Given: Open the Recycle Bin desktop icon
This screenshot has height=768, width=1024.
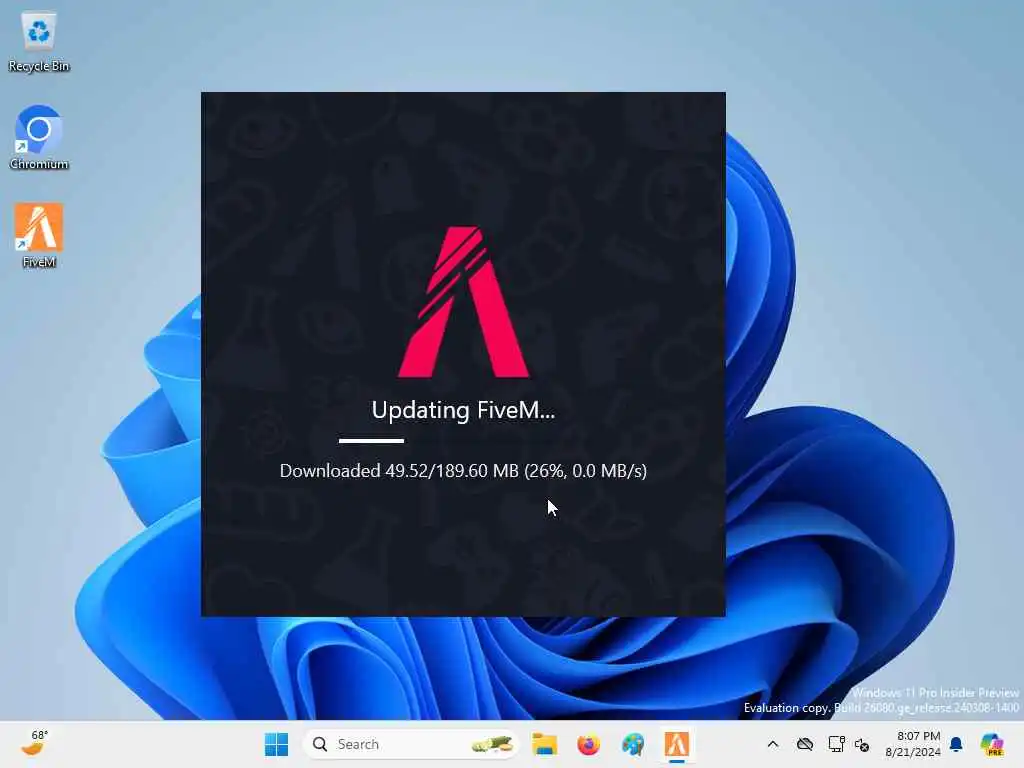Looking at the screenshot, I should click(39, 42).
